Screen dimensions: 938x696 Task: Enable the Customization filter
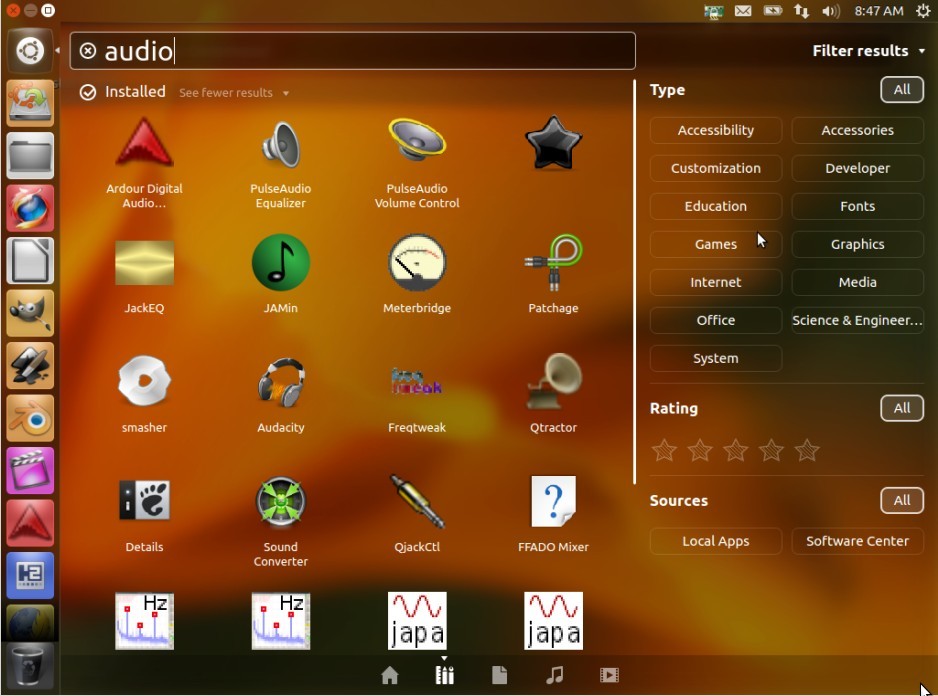(715, 168)
